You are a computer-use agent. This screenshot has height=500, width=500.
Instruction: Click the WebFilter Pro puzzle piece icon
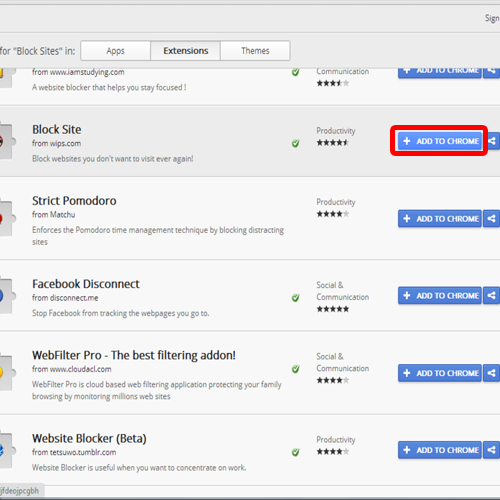(x=7, y=372)
